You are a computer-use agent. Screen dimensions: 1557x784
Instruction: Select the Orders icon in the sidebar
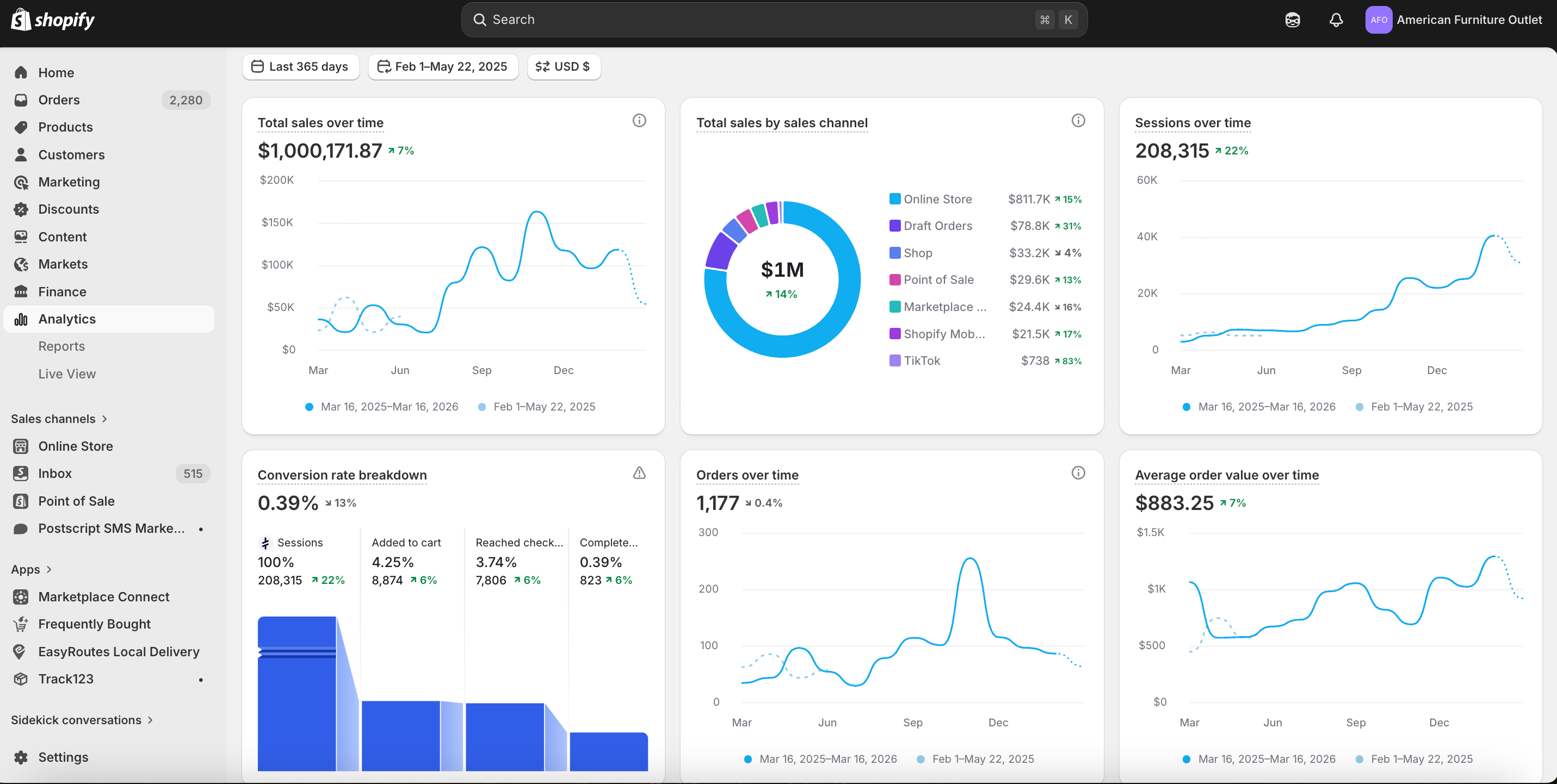click(21, 99)
